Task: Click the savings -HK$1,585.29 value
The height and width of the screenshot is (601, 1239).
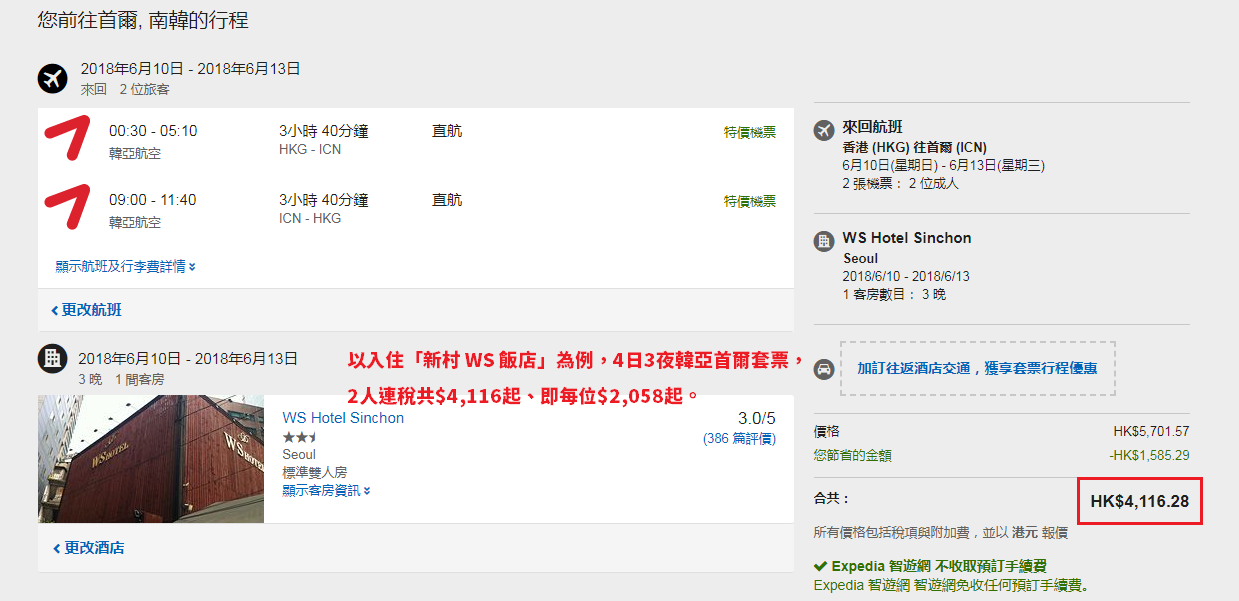Action: point(1149,455)
